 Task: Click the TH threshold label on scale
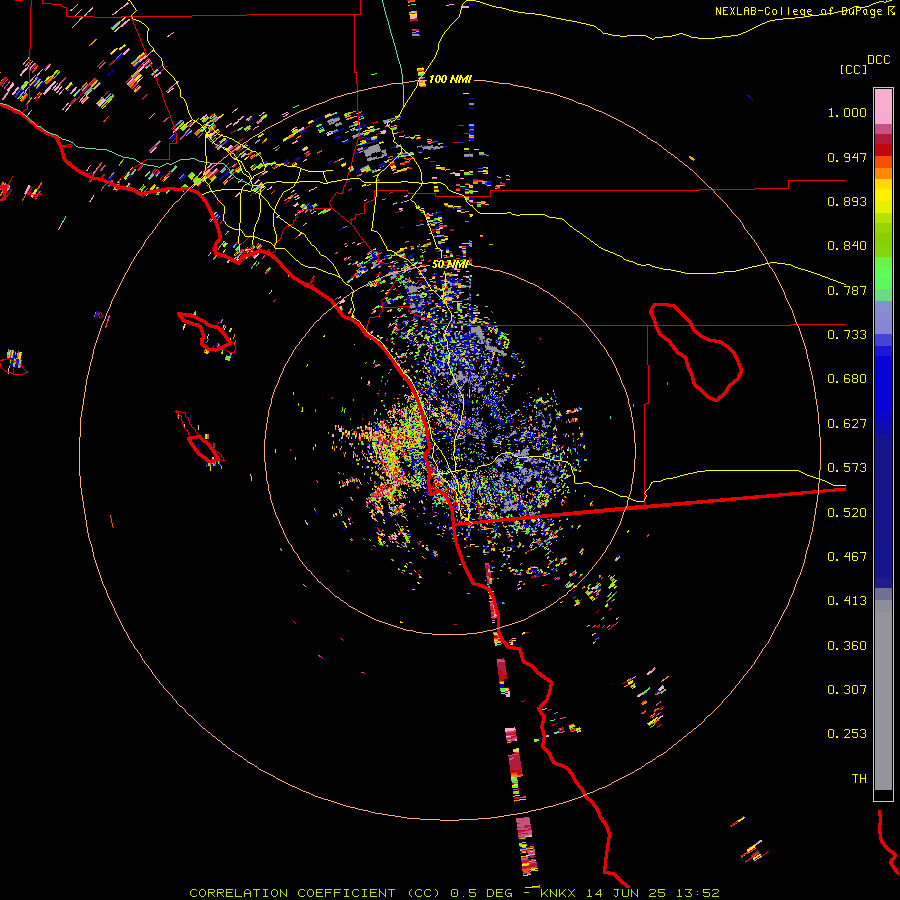tap(859, 779)
